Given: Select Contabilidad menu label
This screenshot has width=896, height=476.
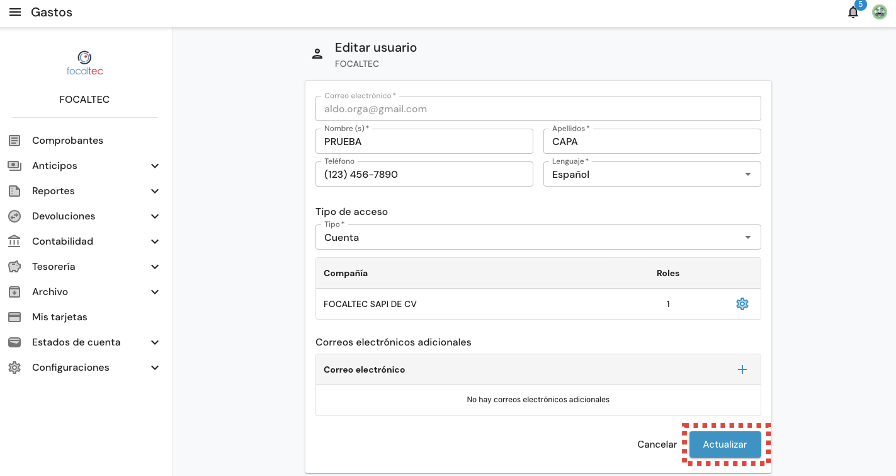Looking at the screenshot, I should pyautogui.click(x=62, y=241).
